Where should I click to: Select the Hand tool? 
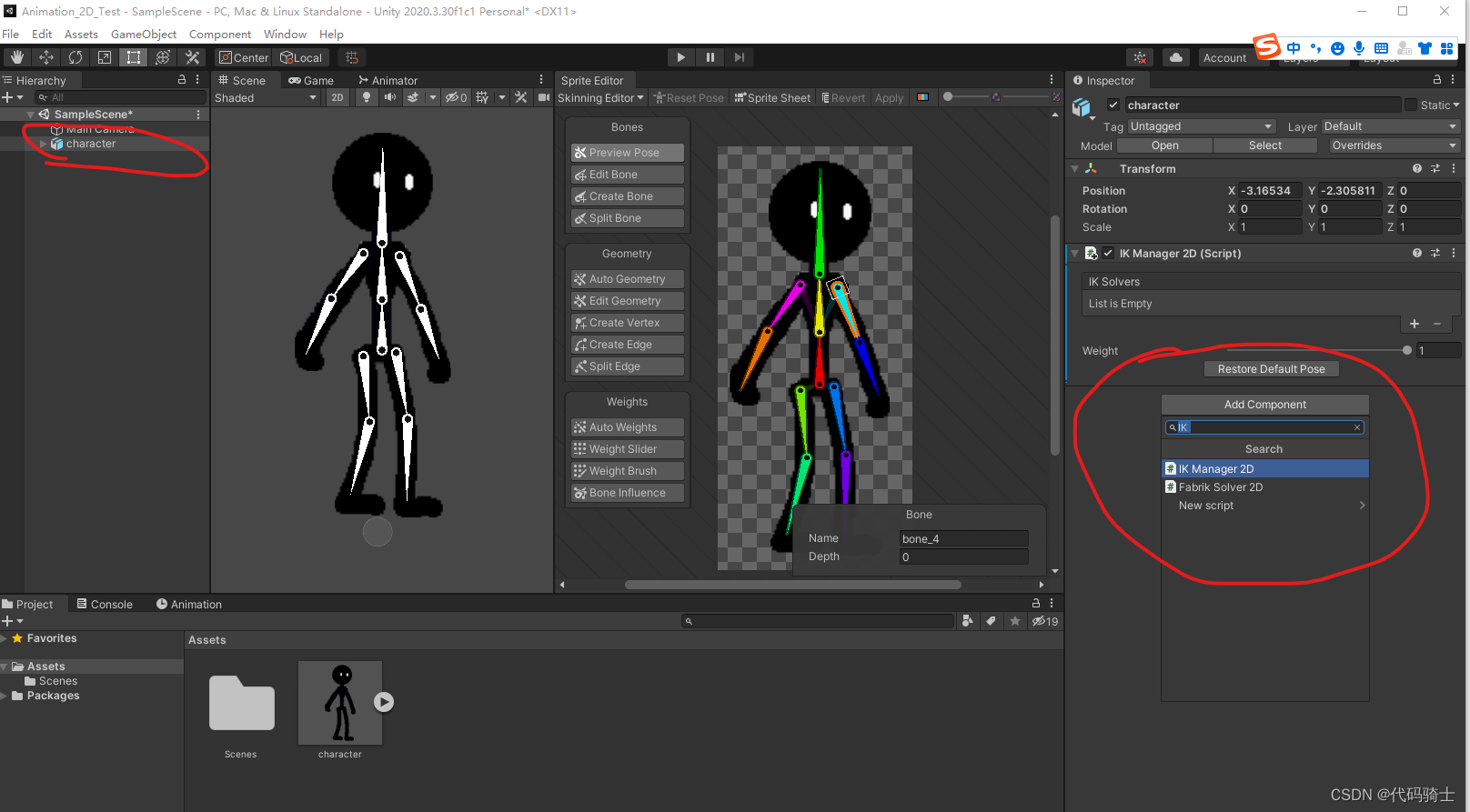point(17,57)
